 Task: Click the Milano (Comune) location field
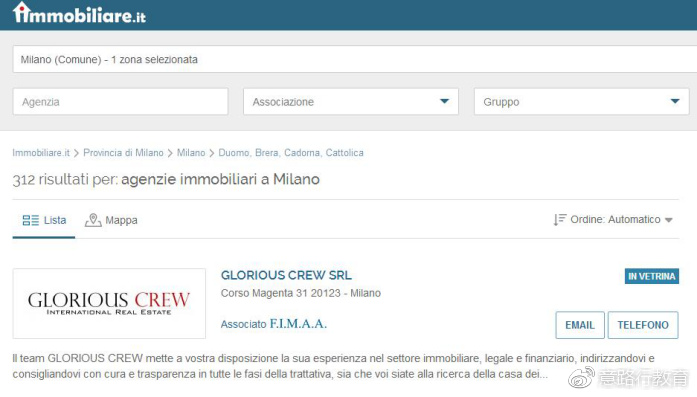[x=355, y=59]
